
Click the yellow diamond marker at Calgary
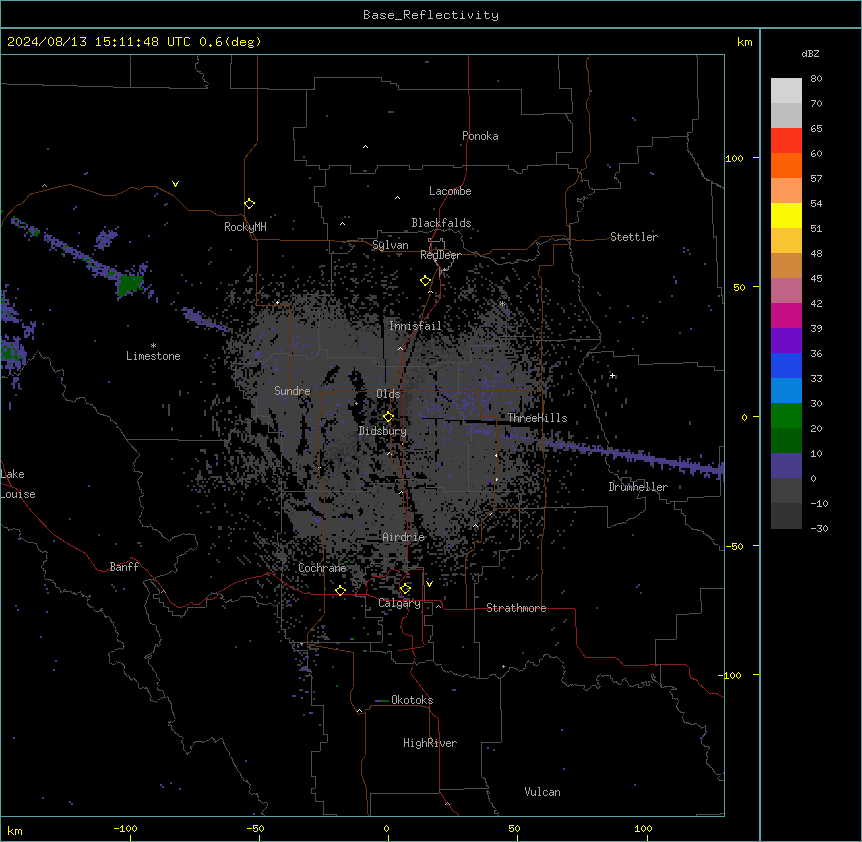pyautogui.click(x=405, y=589)
